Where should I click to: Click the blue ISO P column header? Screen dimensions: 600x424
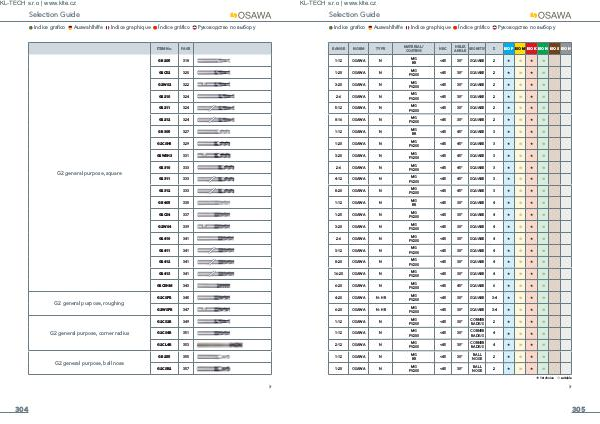tap(509, 47)
